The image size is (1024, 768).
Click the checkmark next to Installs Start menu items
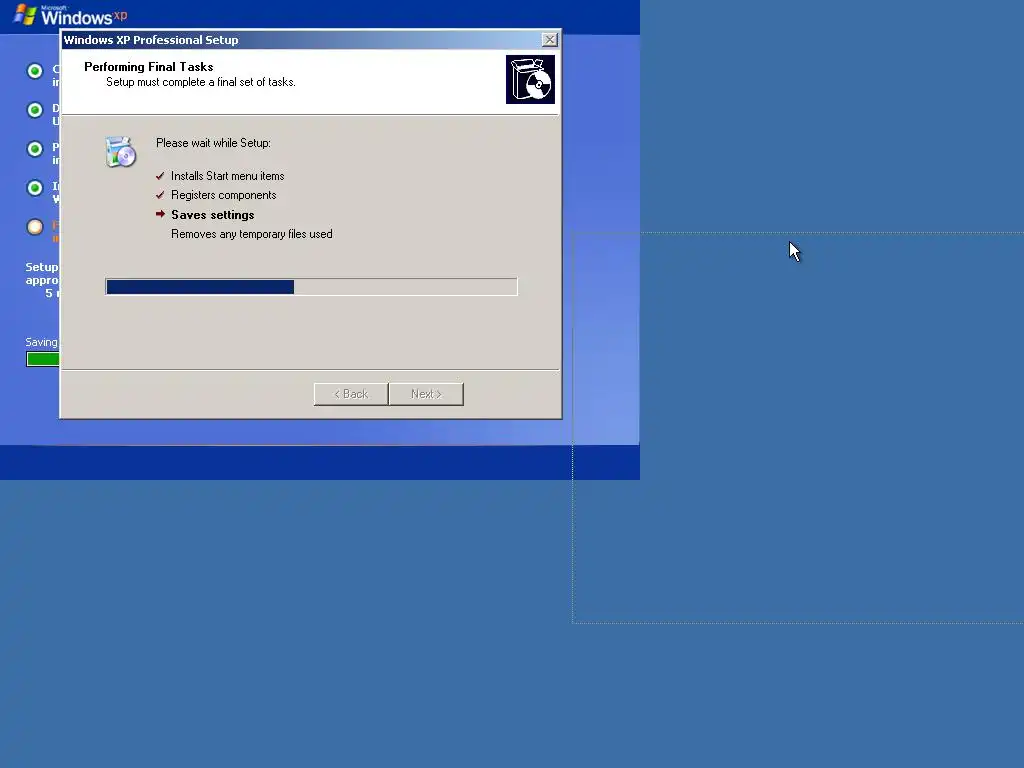coord(160,176)
